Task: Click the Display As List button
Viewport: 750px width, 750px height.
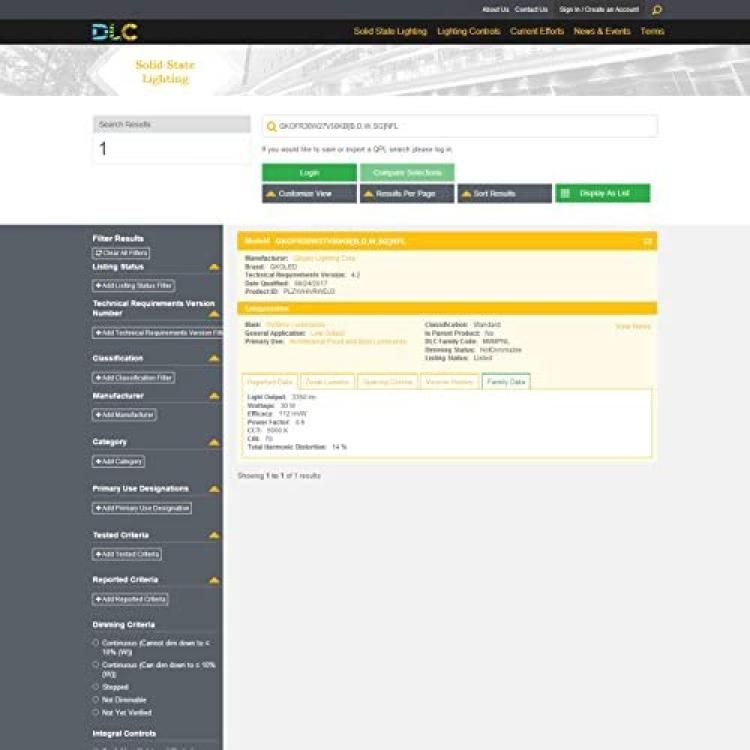Action: point(603,193)
